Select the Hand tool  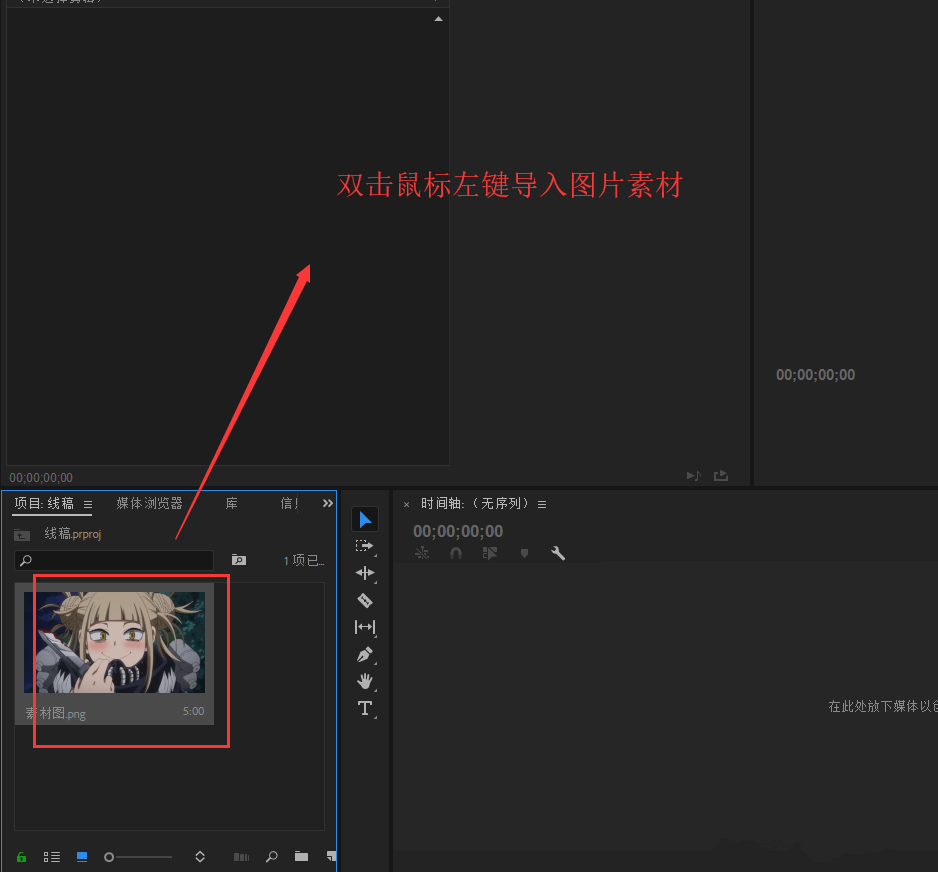click(365, 681)
